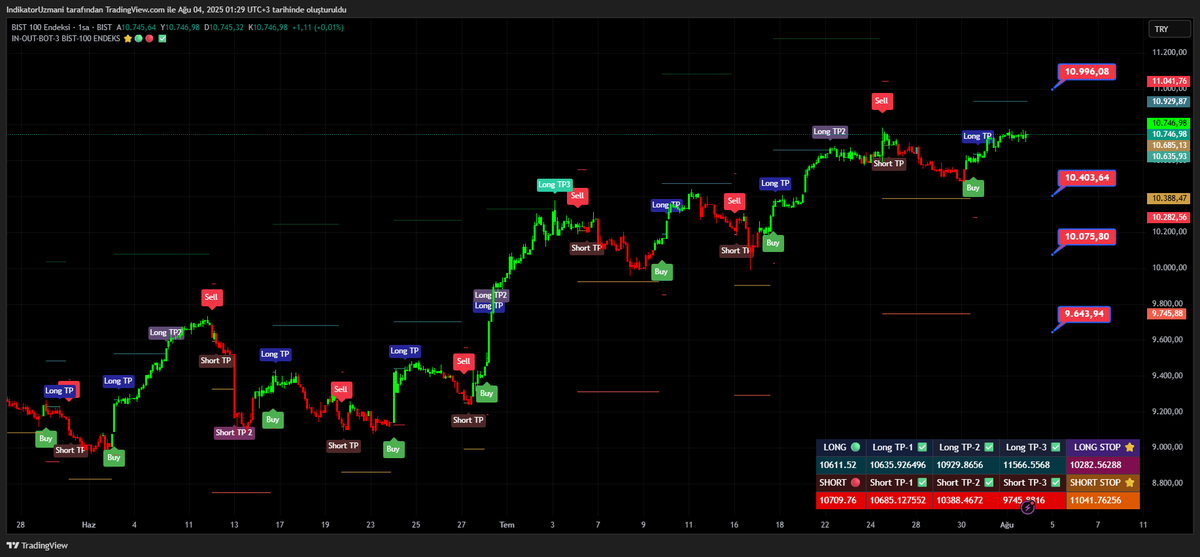Click the 10.388,47 price axis tag

[x=1169, y=199]
